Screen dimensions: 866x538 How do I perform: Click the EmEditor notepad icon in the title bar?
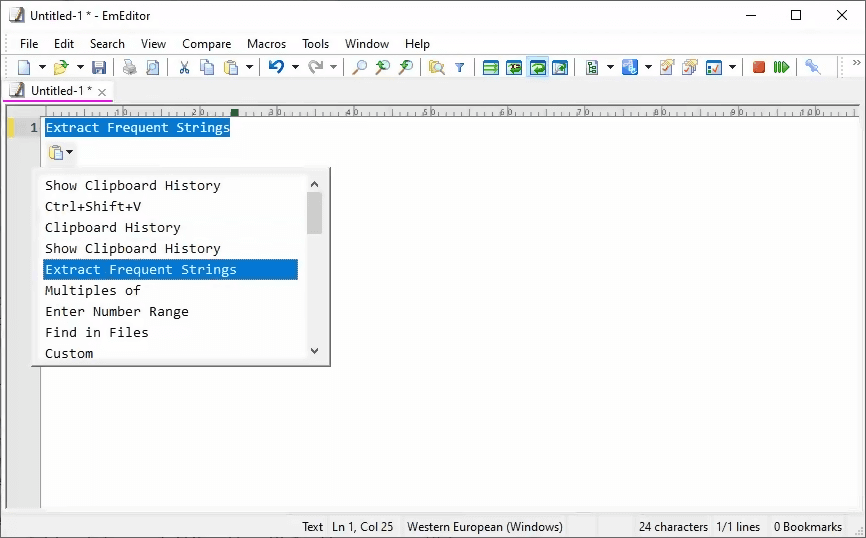pos(16,15)
